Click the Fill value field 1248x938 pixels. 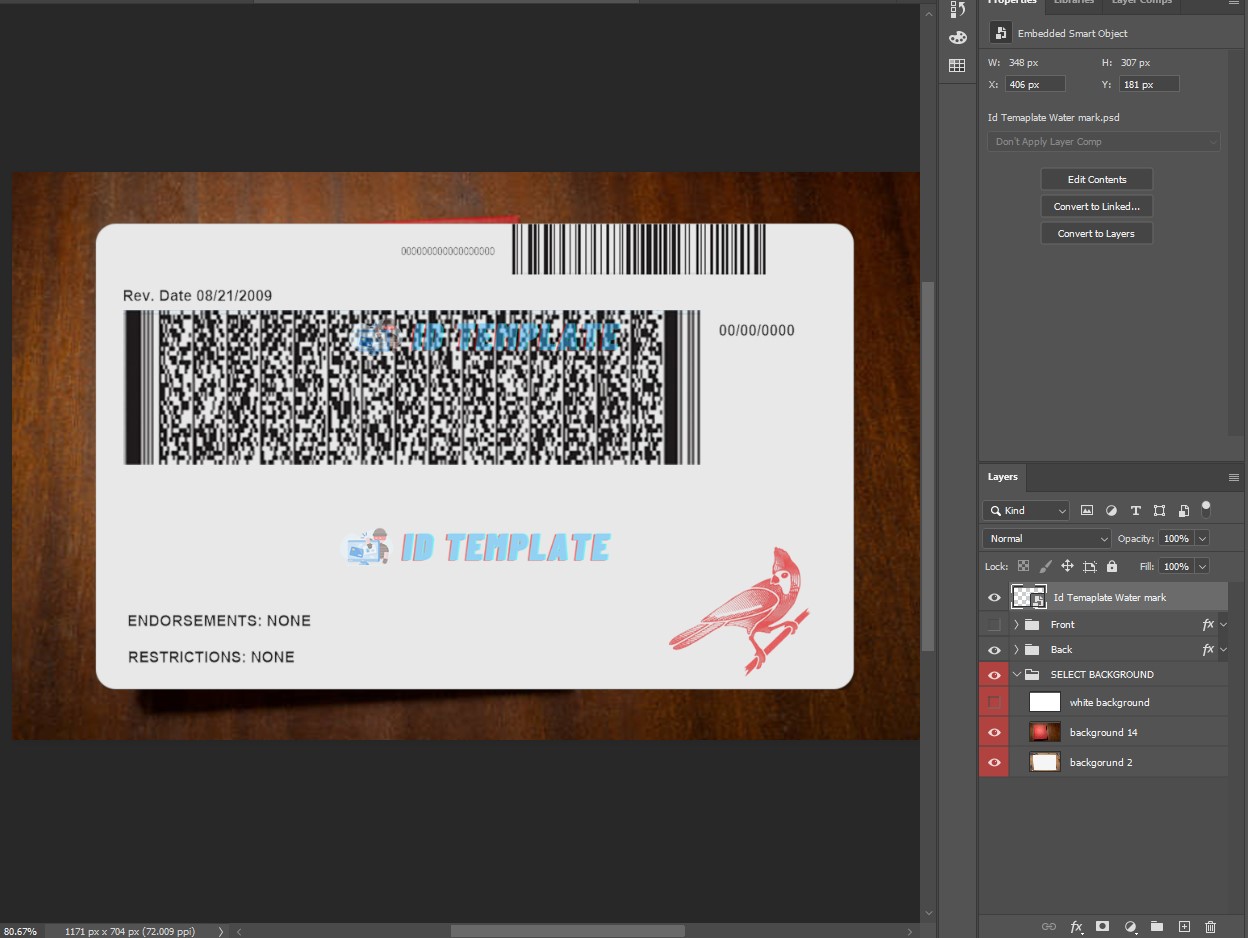(x=1176, y=566)
